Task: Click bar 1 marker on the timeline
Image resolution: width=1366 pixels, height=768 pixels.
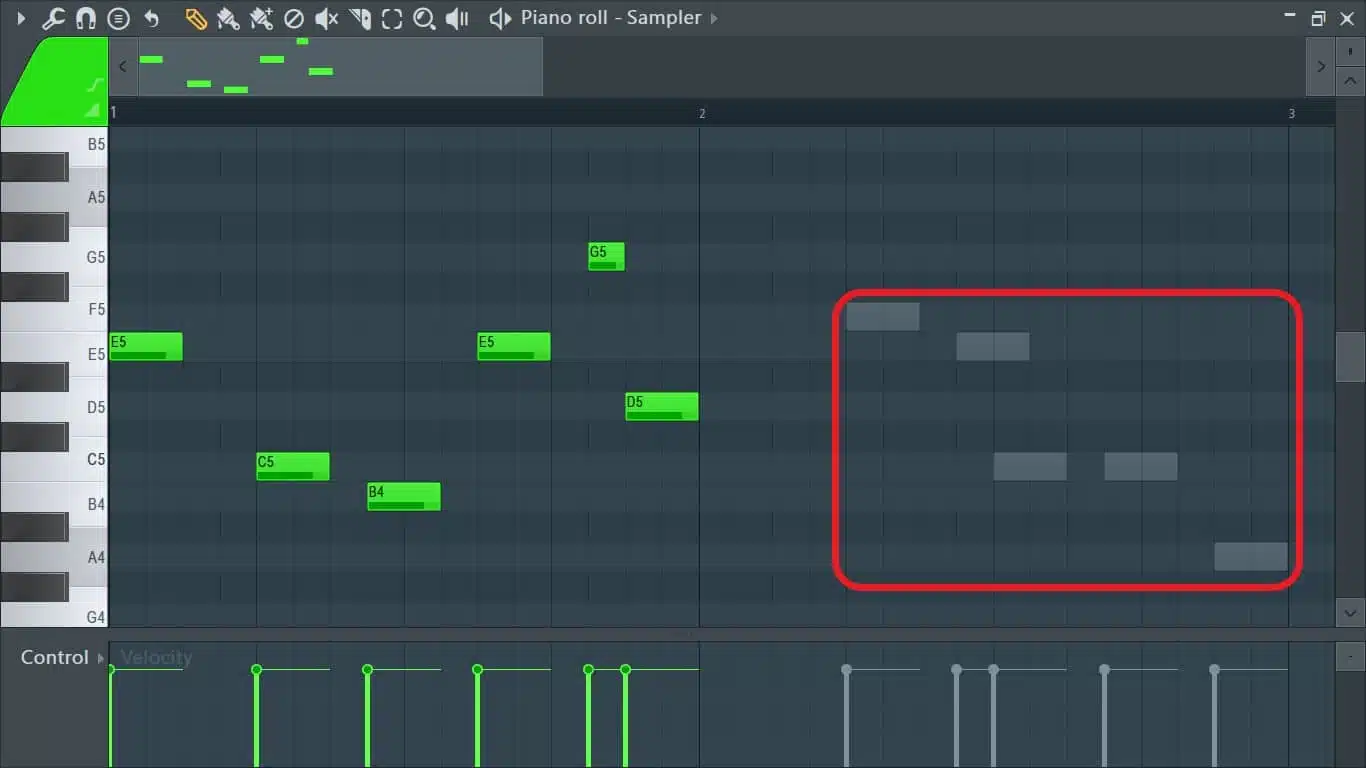Action: tap(113, 113)
